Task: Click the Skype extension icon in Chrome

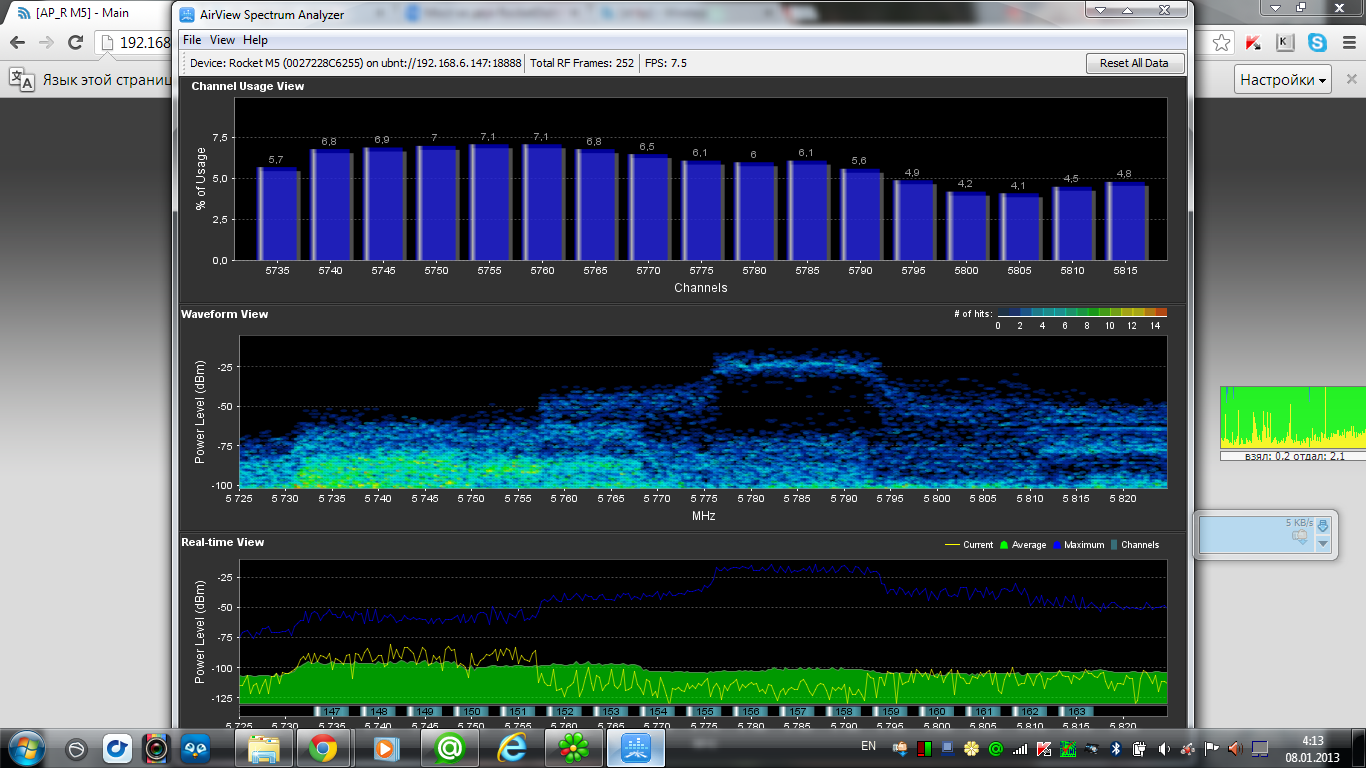Action: coord(1317,43)
